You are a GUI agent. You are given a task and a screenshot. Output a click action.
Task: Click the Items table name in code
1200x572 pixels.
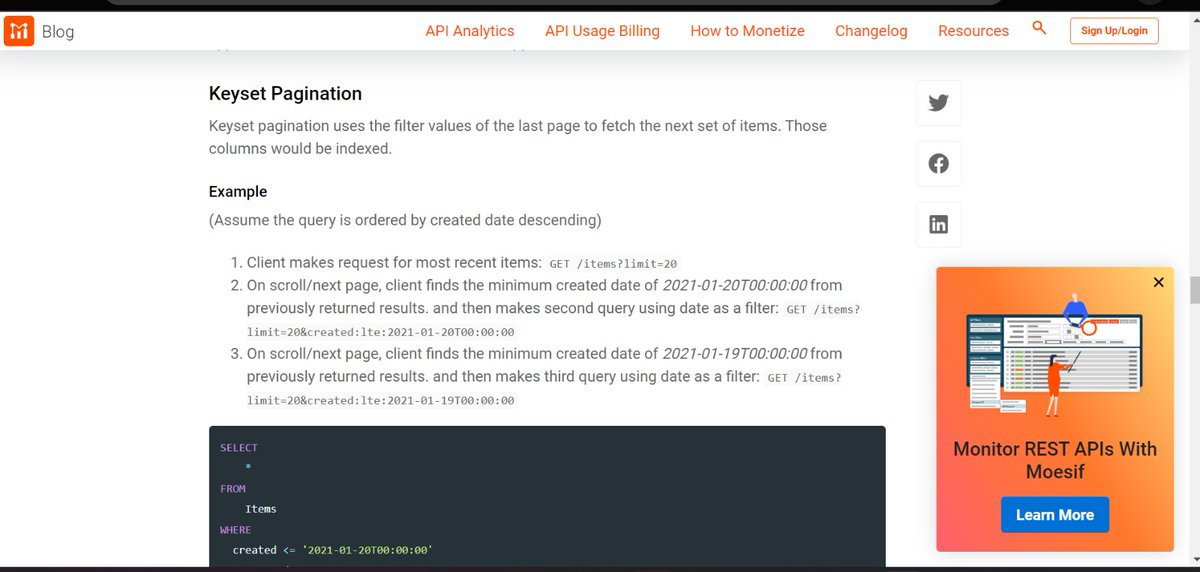pos(261,509)
